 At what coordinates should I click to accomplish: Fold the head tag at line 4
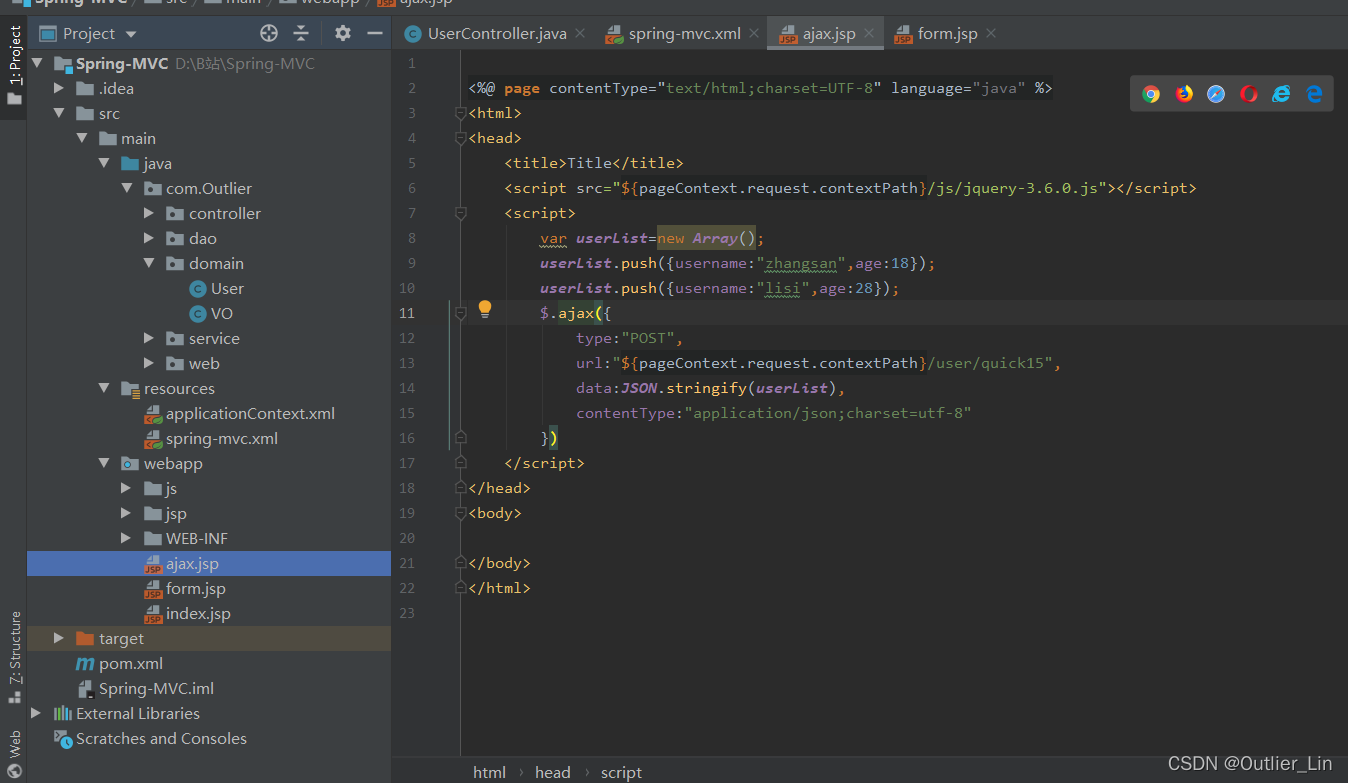[x=461, y=138]
